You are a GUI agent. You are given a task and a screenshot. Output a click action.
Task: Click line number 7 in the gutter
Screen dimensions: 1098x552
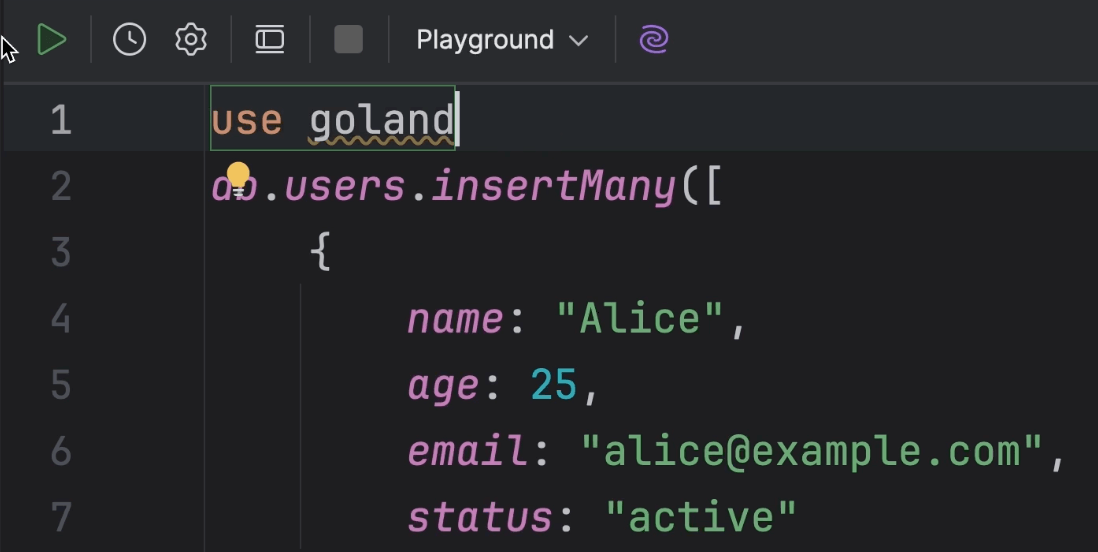(x=60, y=518)
